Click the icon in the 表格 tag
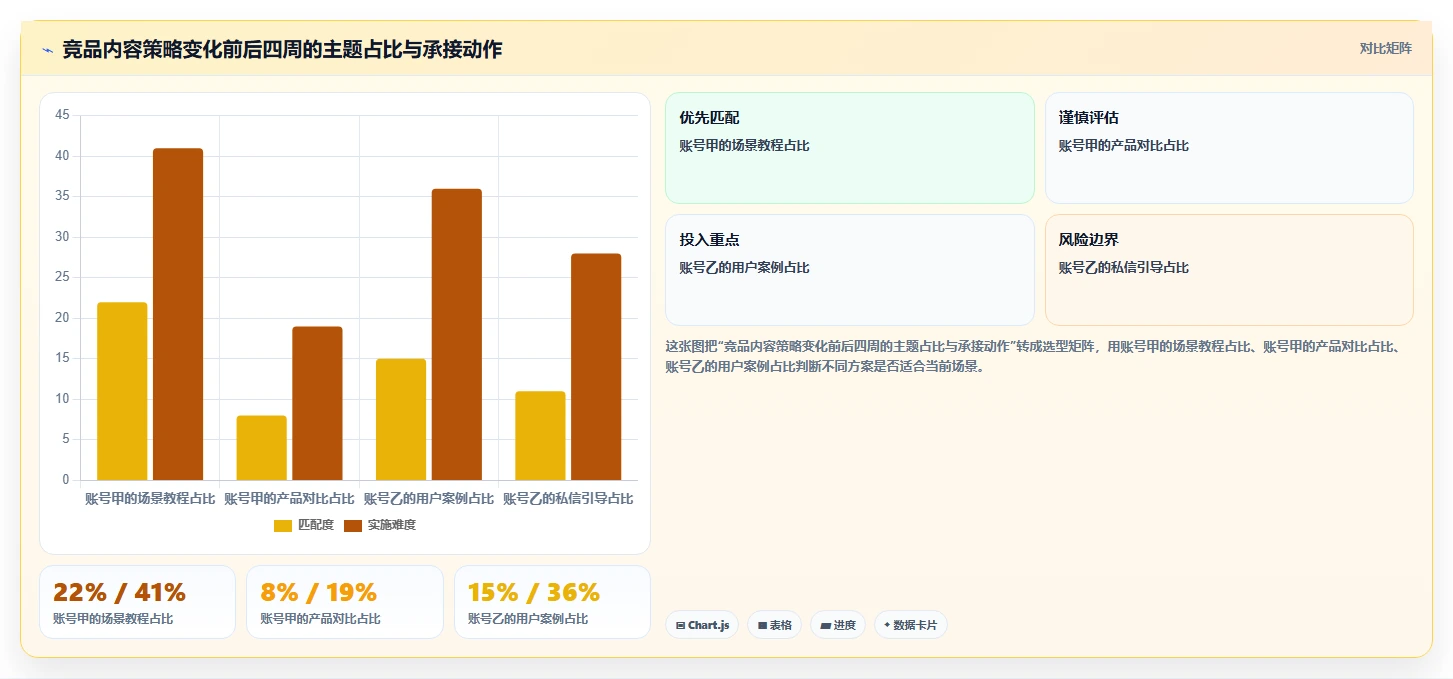This screenshot has width=1453, height=679. (762, 626)
